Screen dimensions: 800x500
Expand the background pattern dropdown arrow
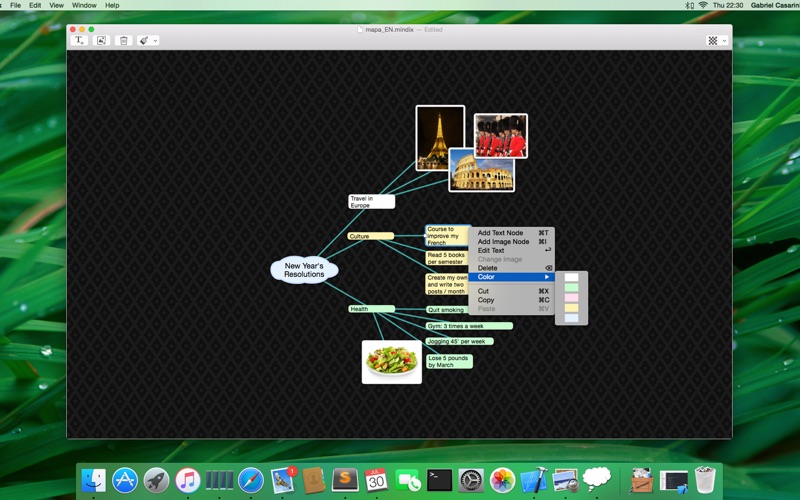[724, 40]
